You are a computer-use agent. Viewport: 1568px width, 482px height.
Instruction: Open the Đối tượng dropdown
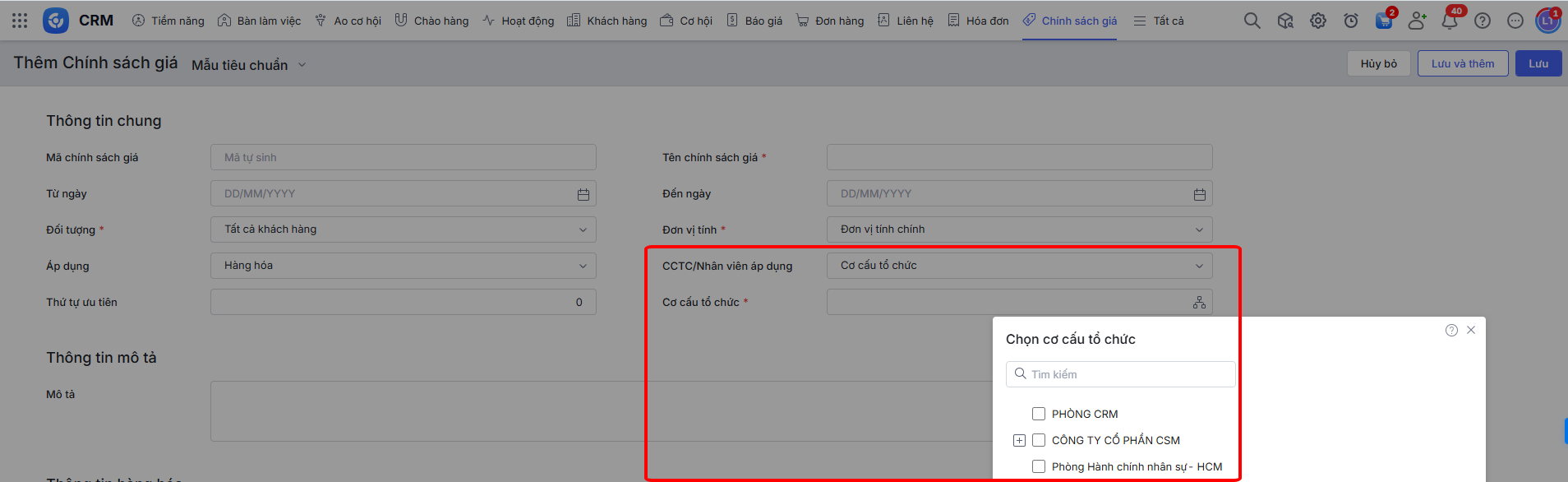tap(403, 229)
